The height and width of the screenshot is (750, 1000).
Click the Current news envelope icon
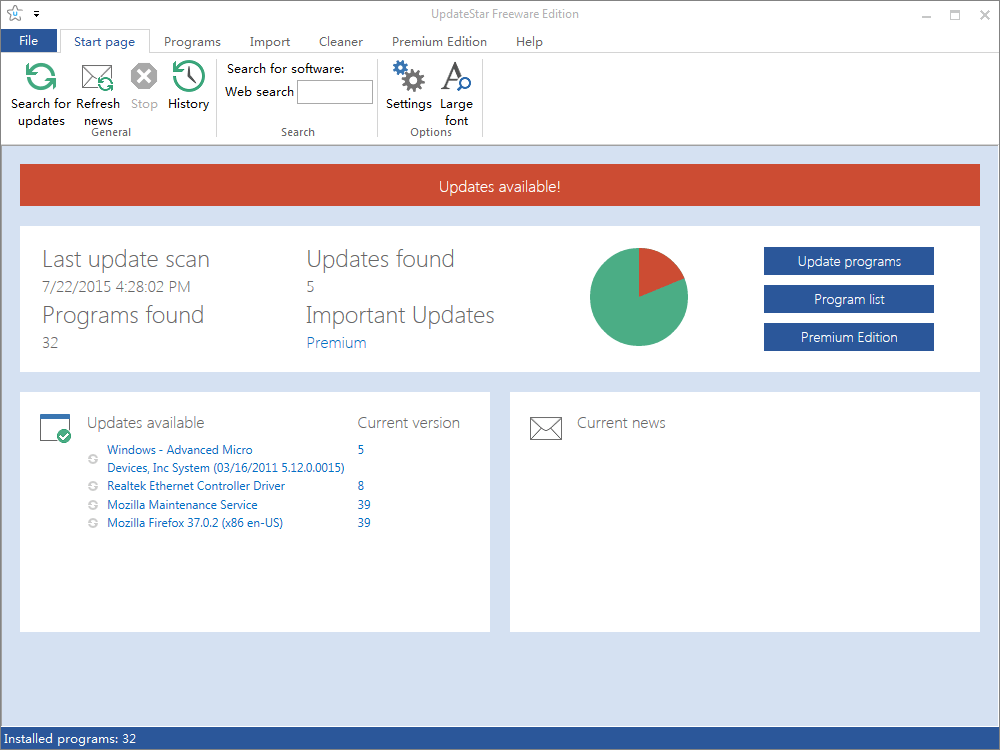[x=546, y=428]
